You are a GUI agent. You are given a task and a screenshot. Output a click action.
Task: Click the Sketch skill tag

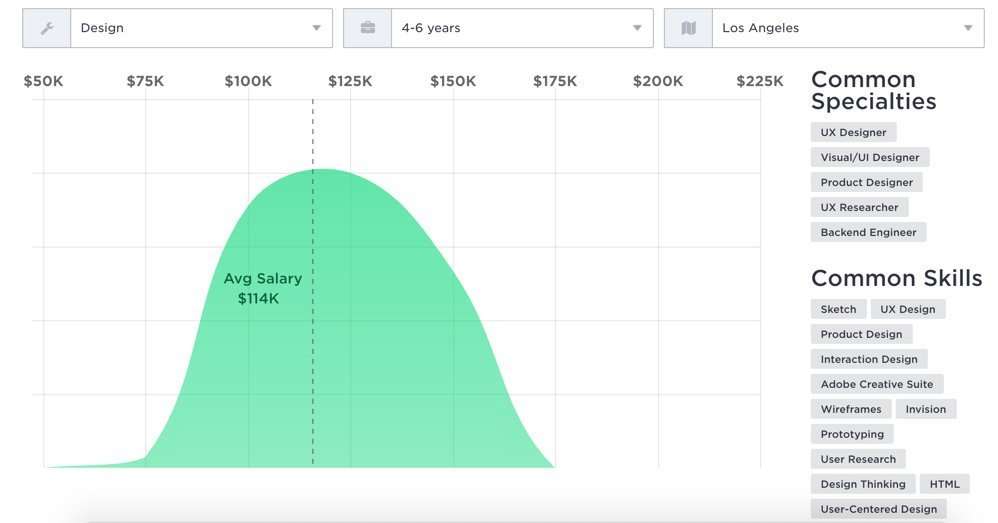tap(838, 309)
